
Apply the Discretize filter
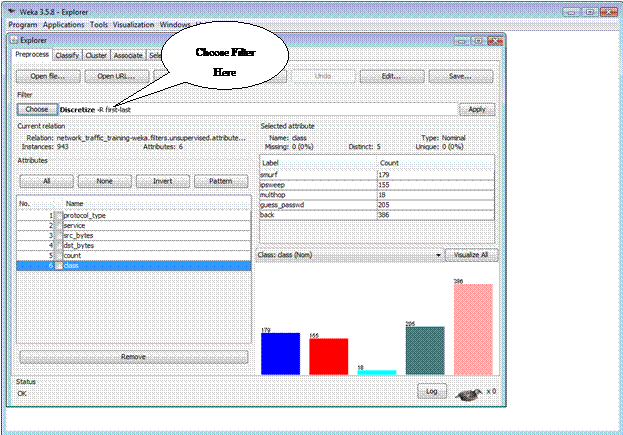(x=477, y=109)
